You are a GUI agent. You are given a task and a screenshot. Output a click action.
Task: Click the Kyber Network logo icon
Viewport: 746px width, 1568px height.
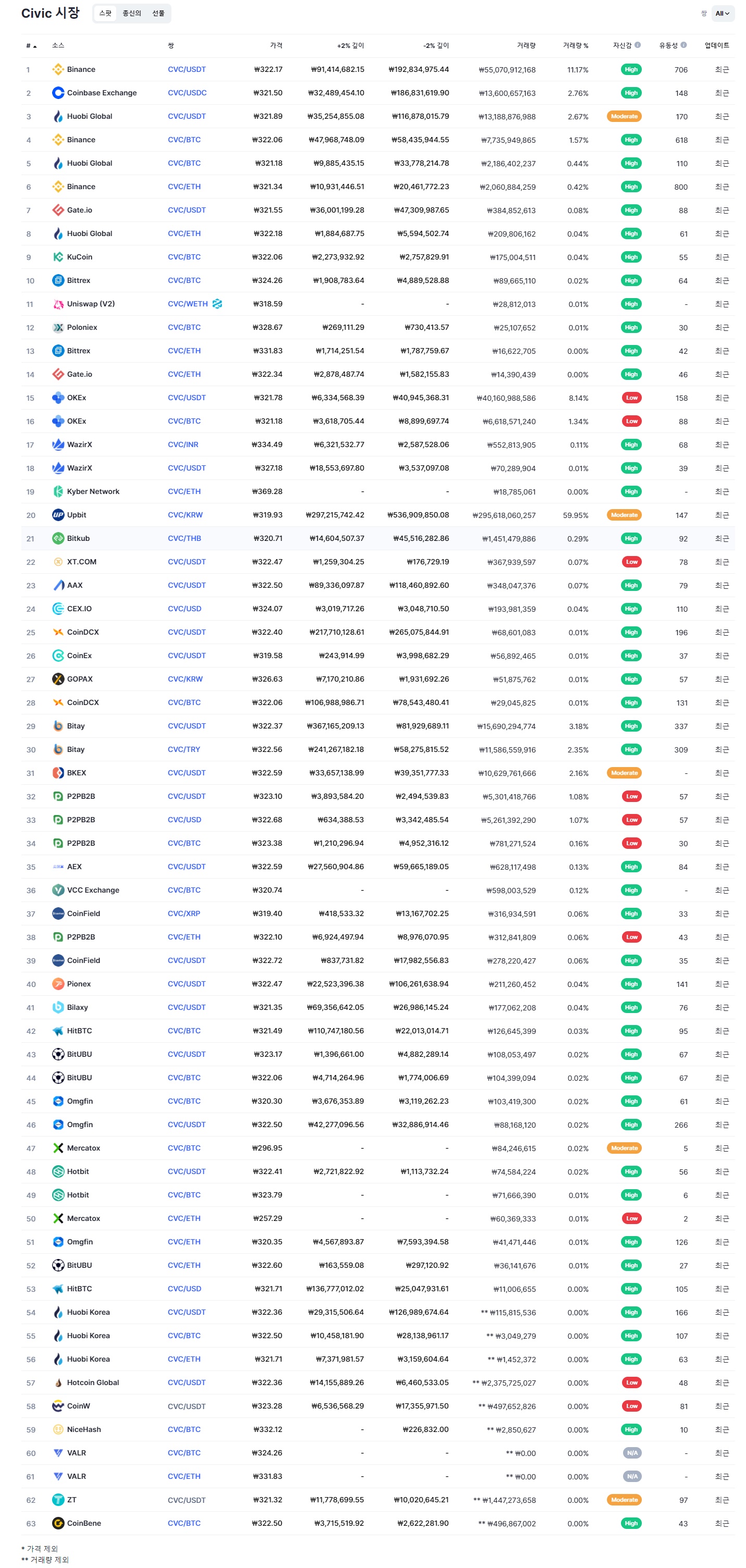(x=58, y=491)
